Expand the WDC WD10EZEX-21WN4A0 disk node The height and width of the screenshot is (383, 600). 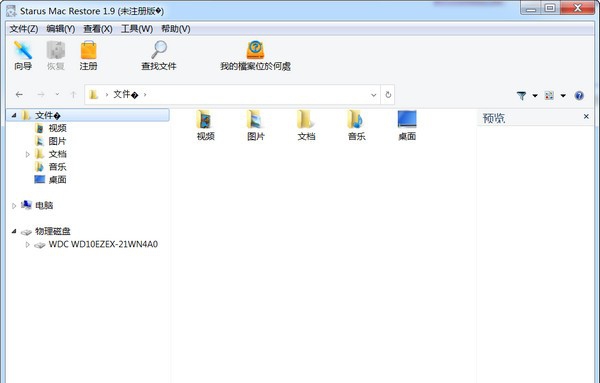27,244
